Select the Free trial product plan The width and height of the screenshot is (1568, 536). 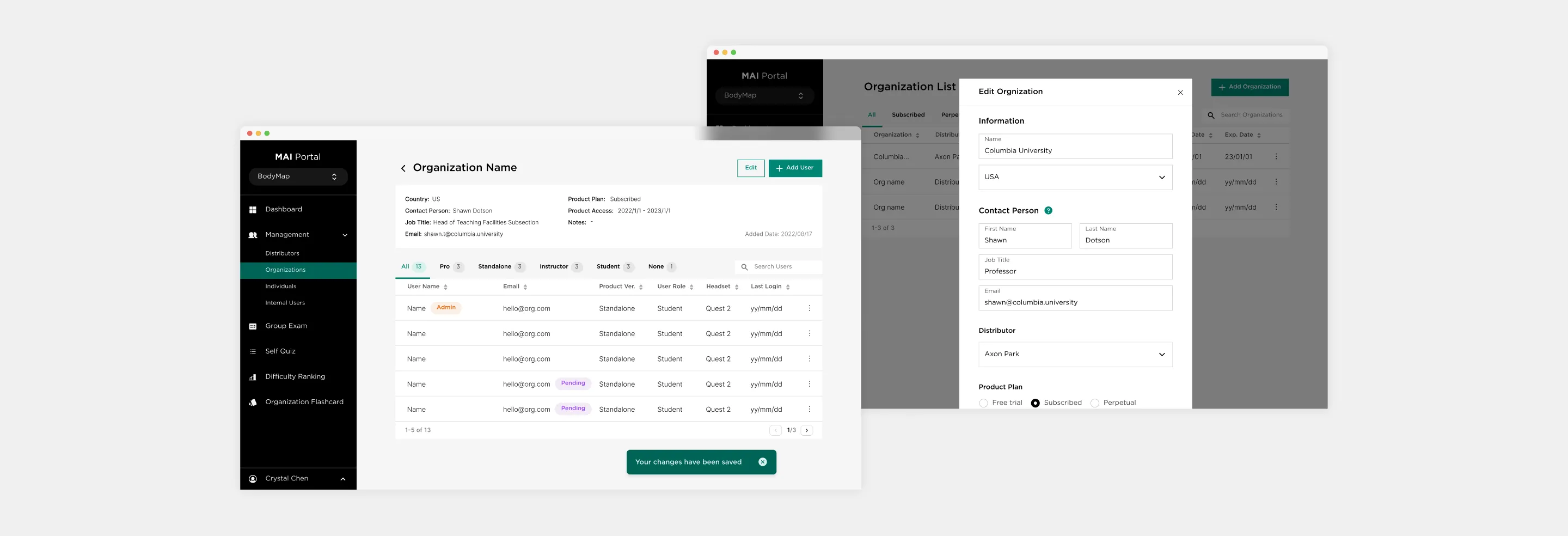(984, 403)
